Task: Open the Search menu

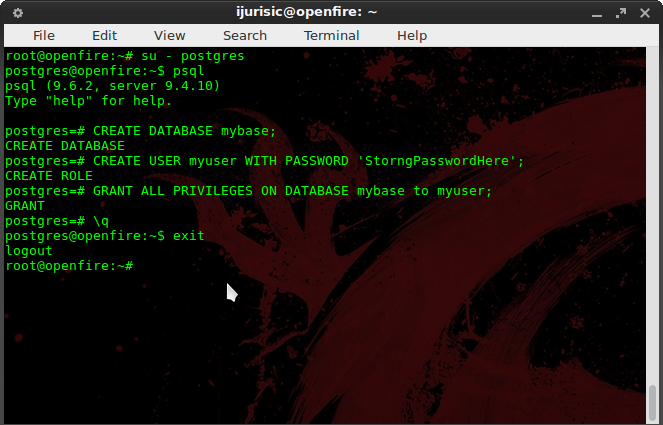Action: [x=245, y=36]
